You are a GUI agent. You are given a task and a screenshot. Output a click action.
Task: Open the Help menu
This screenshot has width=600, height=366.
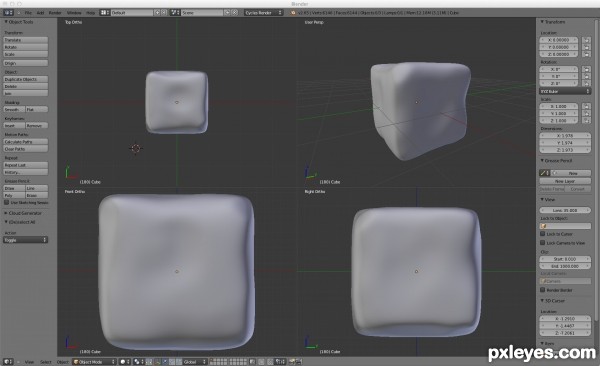click(90, 13)
